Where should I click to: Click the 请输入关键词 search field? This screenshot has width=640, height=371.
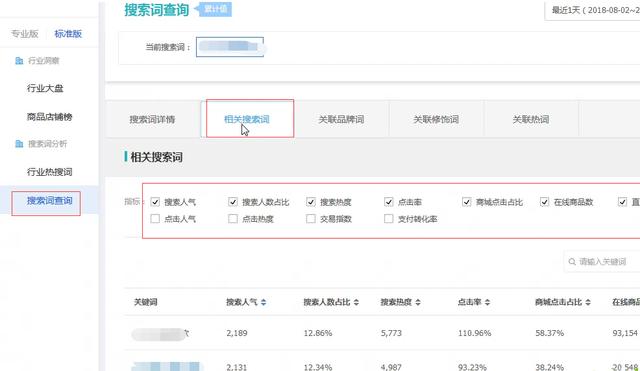tap(602, 262)
